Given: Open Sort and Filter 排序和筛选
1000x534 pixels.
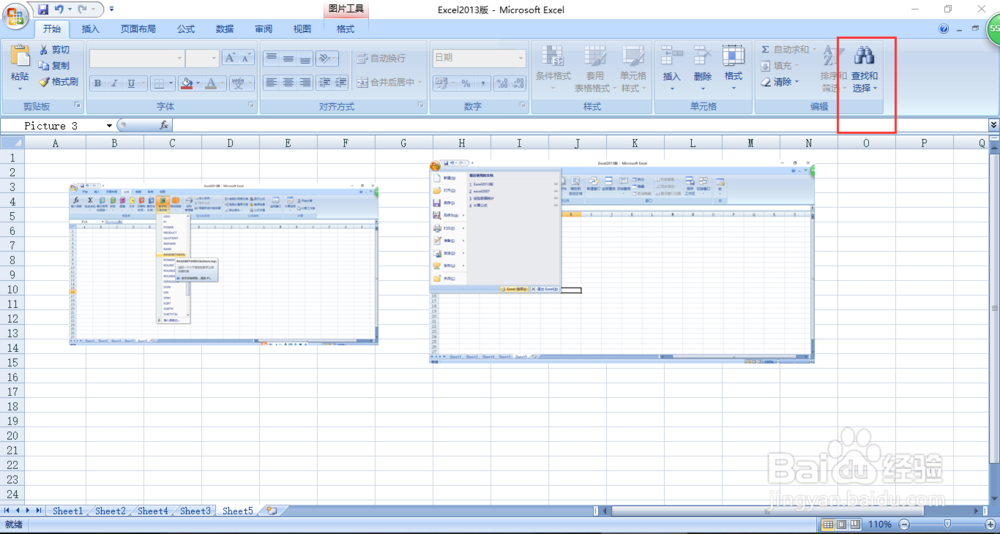Looking at the screenshot, I should 834,69.
